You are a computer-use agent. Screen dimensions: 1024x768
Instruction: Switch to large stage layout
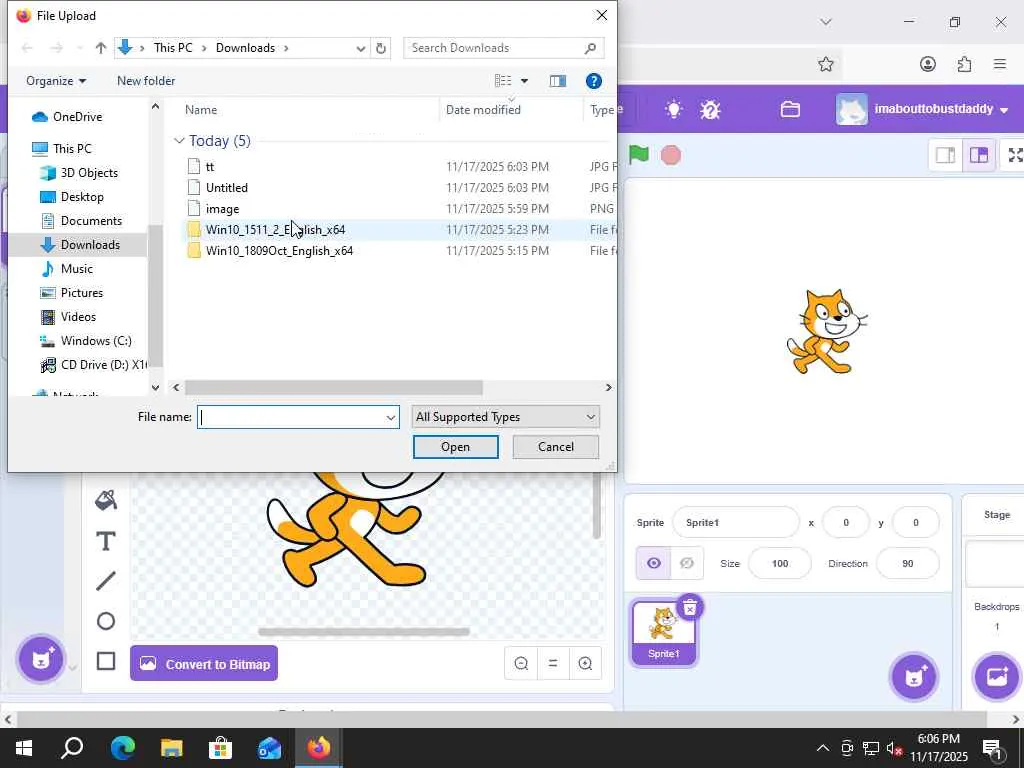click(x=978, y=155)
